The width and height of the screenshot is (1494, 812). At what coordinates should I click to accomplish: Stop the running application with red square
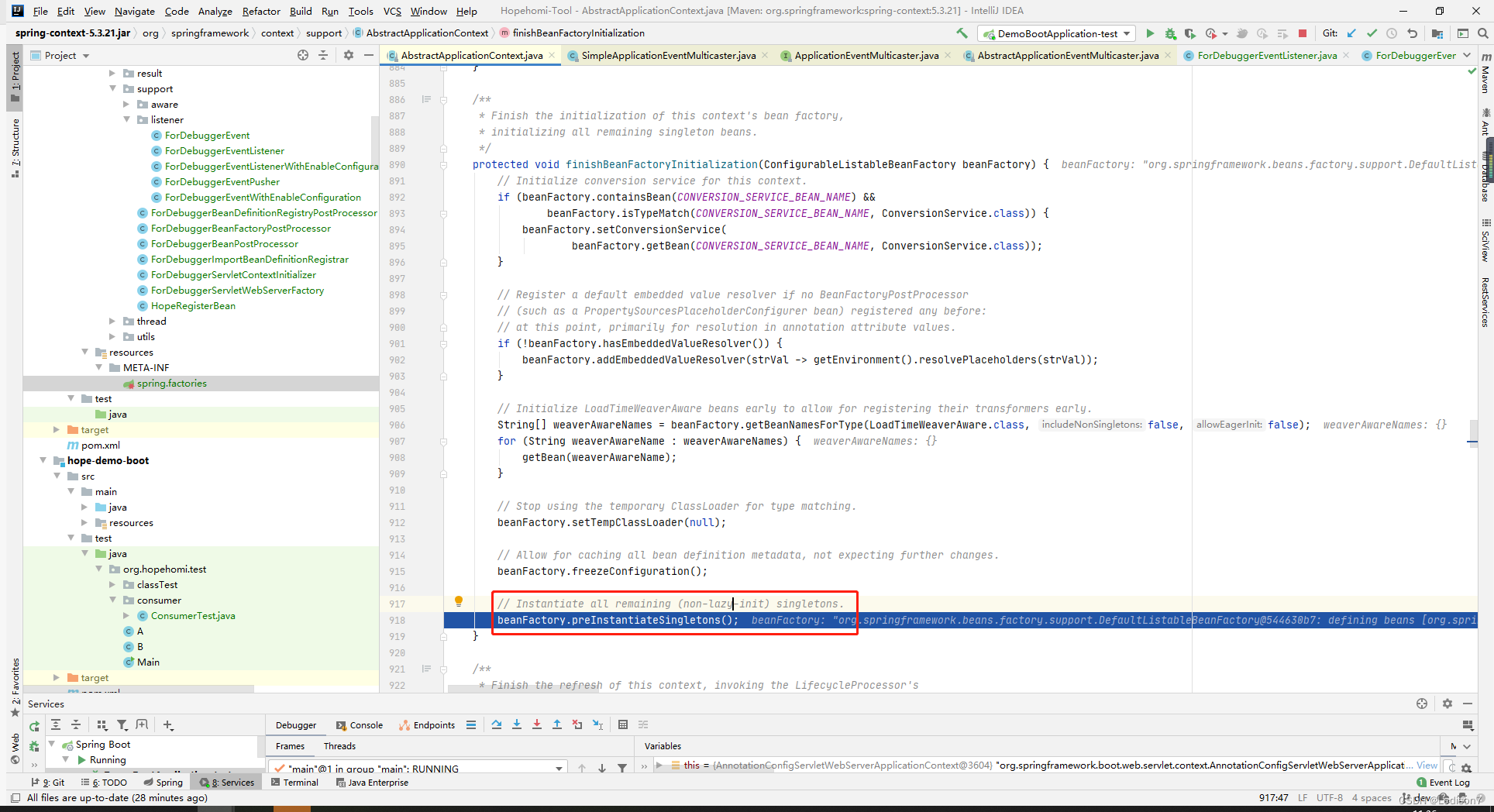pos(1303,33)
